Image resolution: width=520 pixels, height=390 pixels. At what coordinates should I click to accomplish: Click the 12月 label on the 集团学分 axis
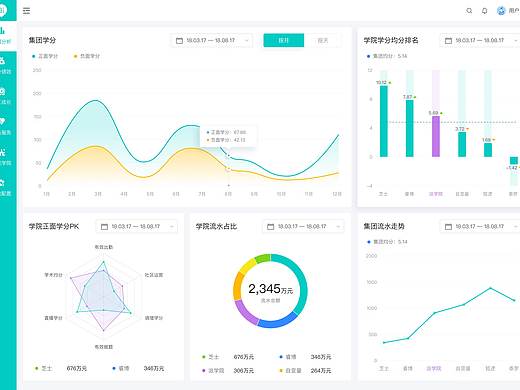coord(337,194)
